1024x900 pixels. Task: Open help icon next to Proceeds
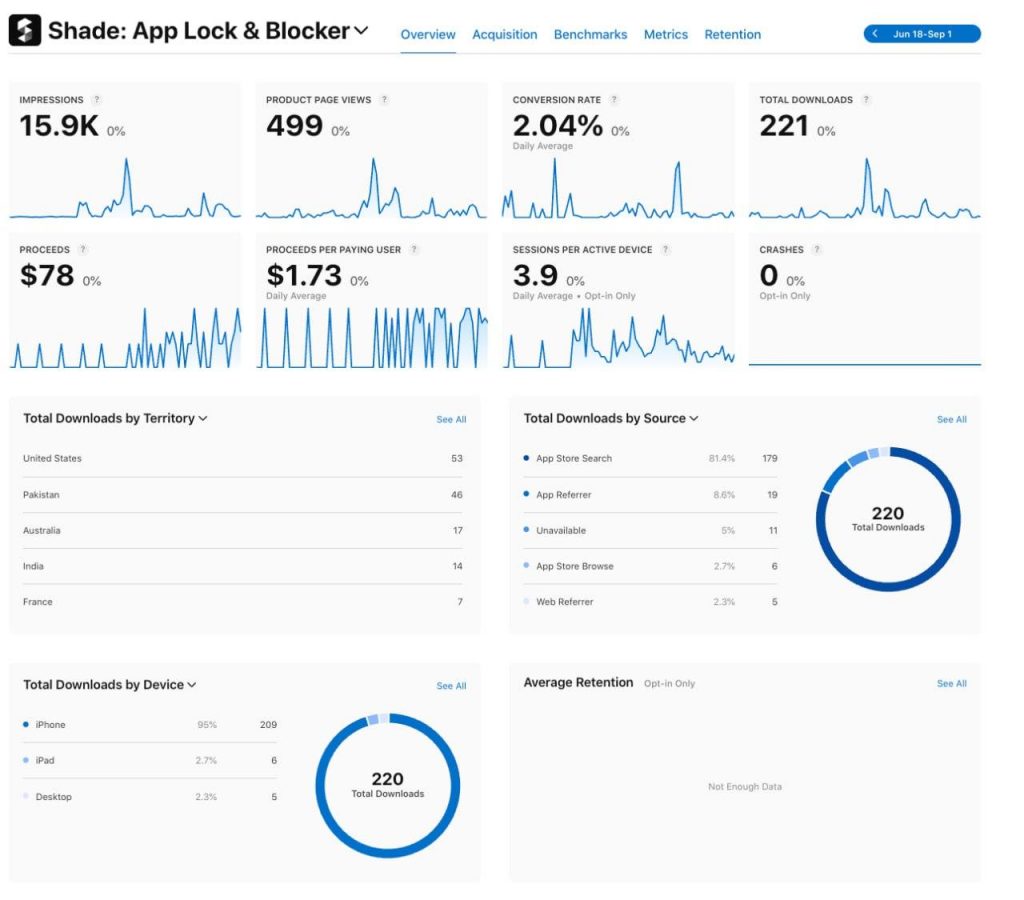[x=82, y=249]
